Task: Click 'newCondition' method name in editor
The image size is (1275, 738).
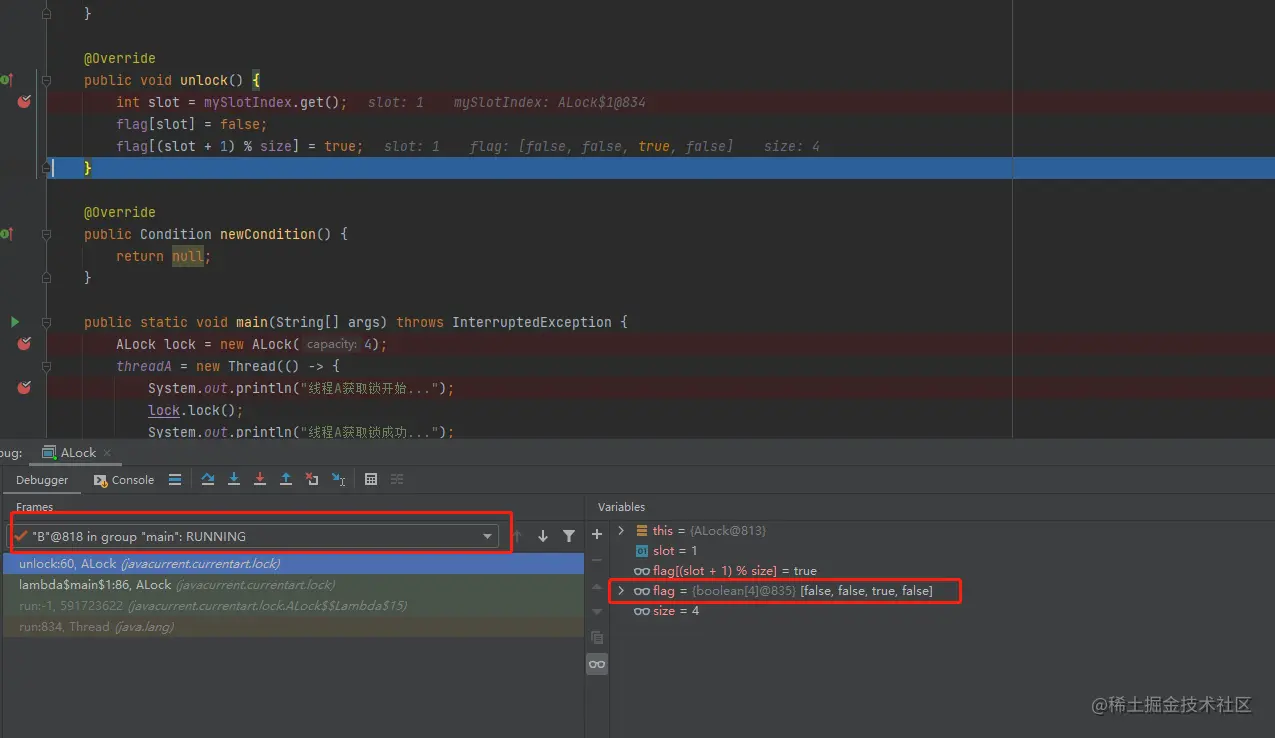Action: (x=268, y=234)
